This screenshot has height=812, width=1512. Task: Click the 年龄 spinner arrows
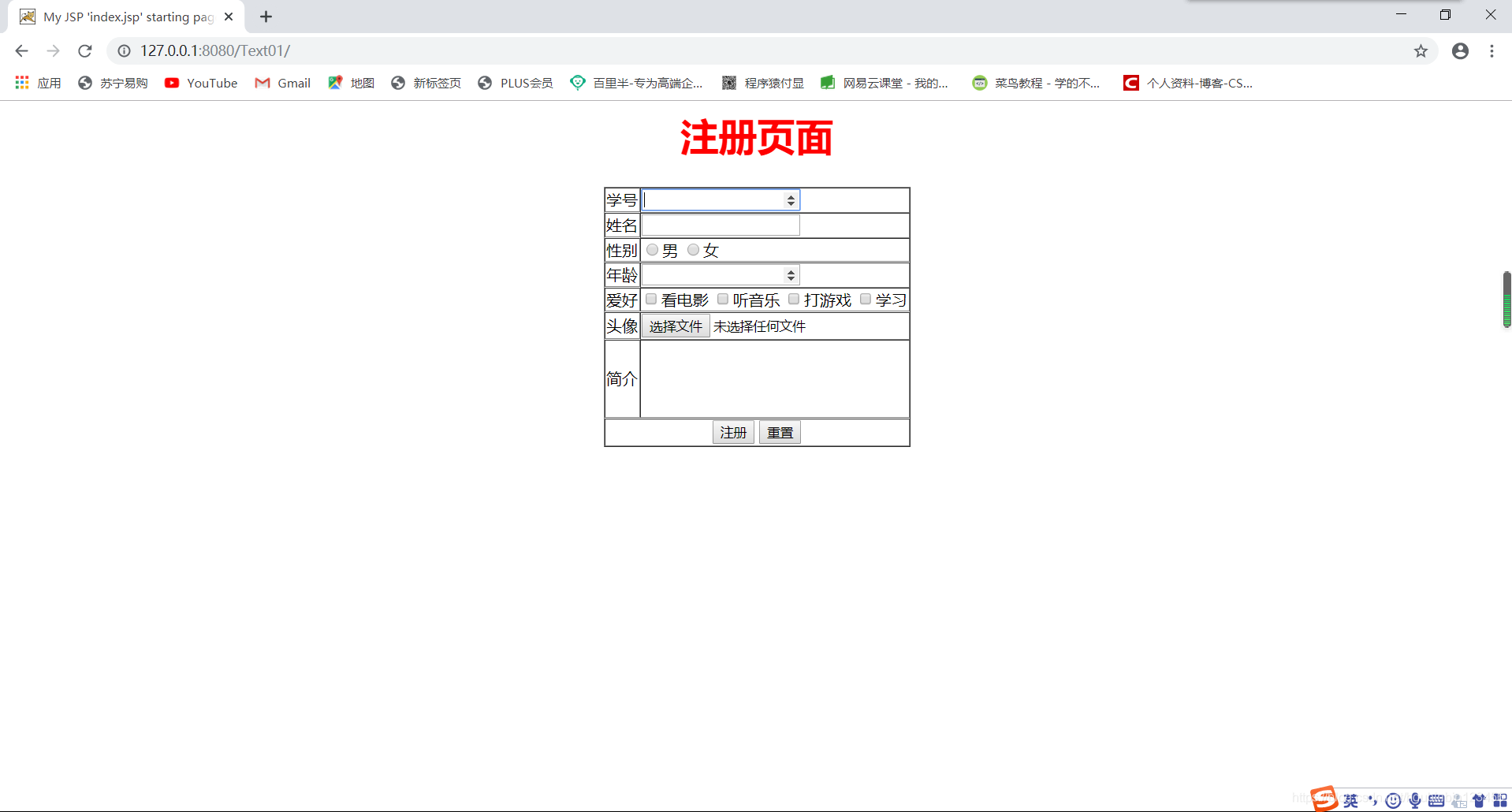(x=790, y=274)
